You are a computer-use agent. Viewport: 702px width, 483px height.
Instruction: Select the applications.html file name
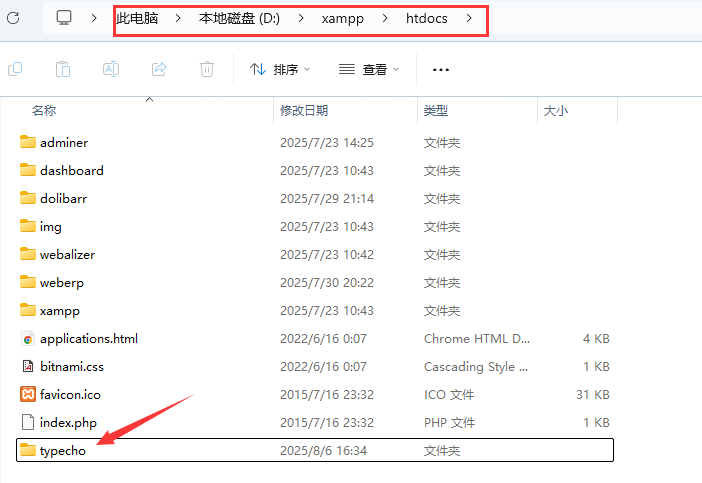[89, 339]
